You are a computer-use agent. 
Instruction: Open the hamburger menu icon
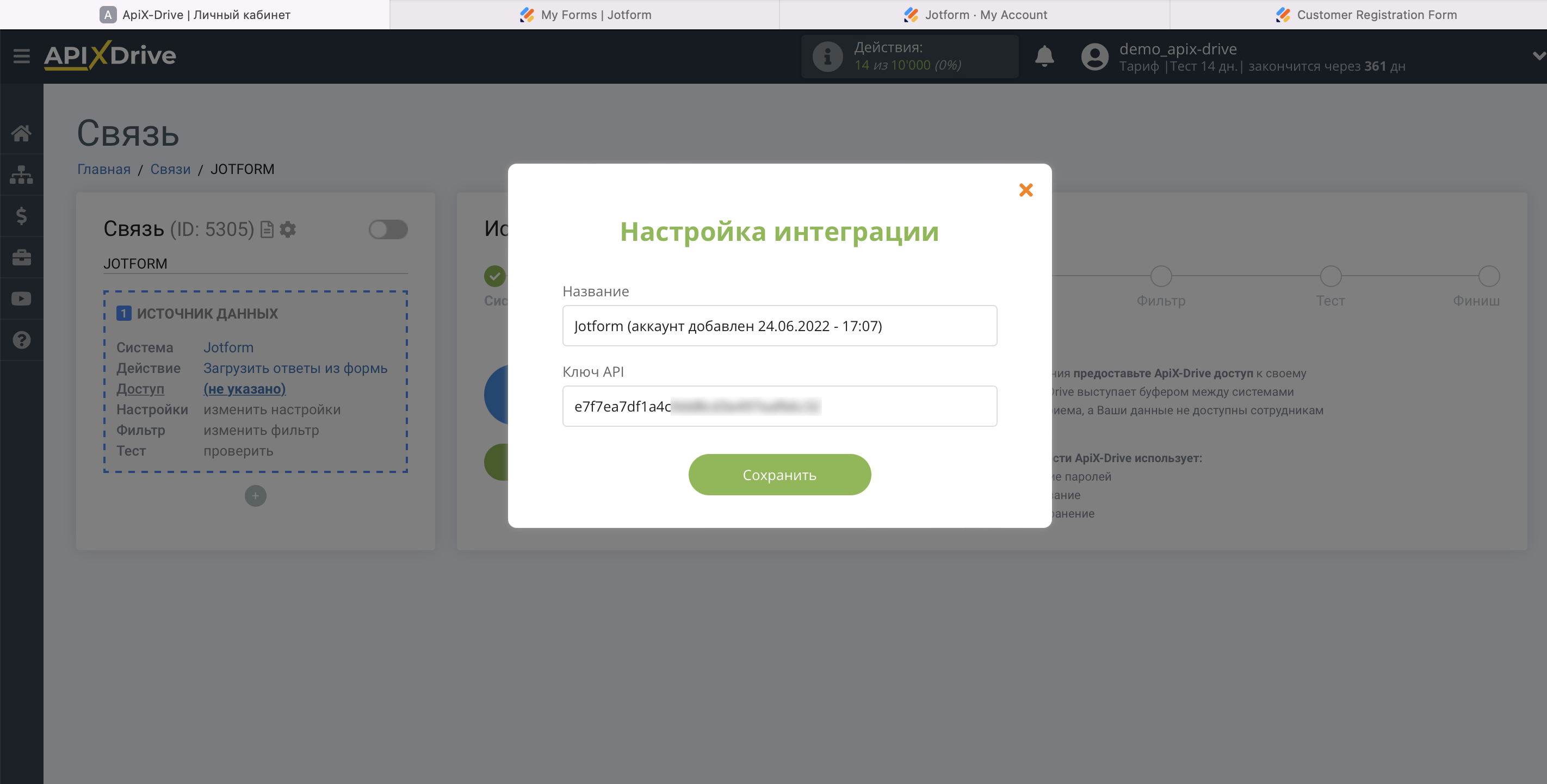[x=22, y=56]
